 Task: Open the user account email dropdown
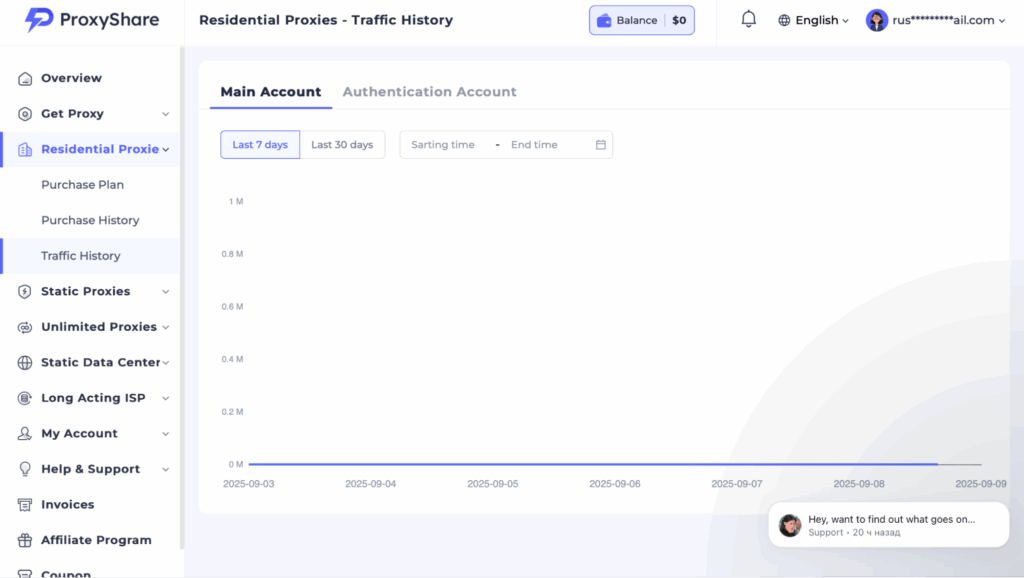pos(935,20)
